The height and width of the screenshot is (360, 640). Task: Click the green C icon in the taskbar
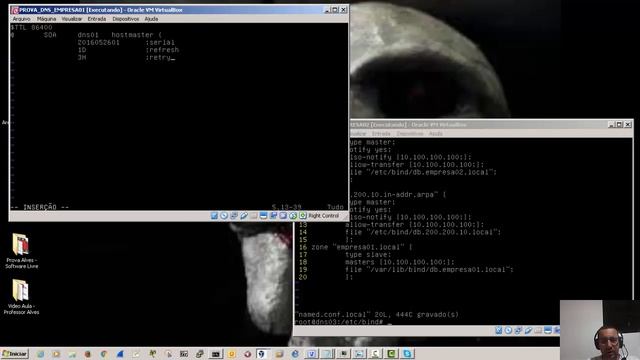point(391,353)
